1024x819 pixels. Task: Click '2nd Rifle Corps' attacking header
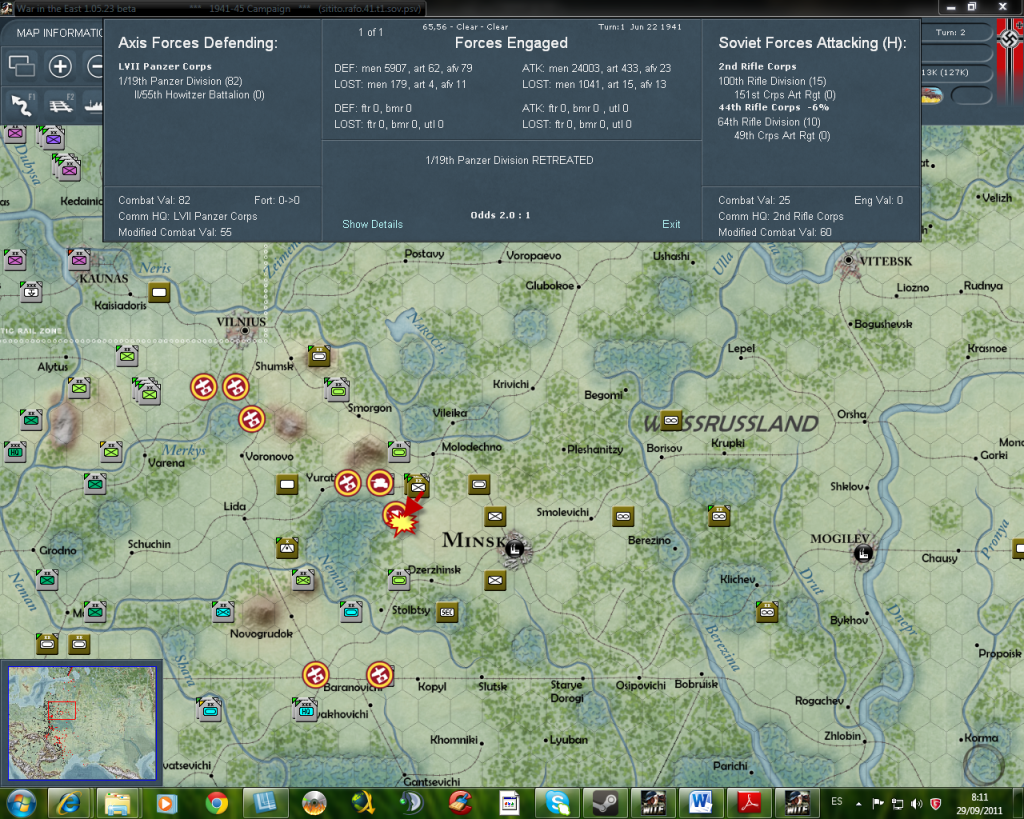pos(758,67)
